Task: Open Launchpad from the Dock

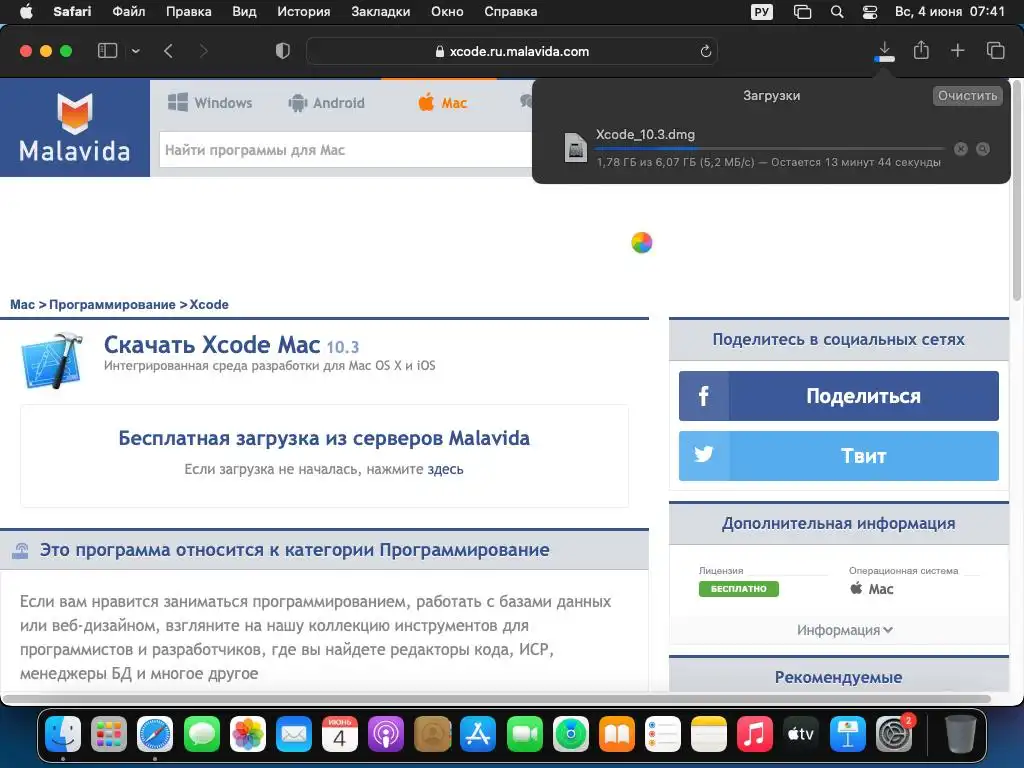Action: point(108,733)
